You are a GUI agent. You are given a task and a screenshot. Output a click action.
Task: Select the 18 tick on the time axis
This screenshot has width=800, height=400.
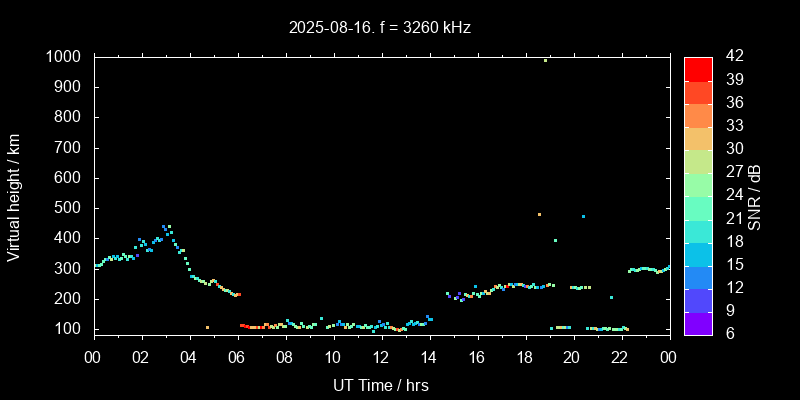pos(524,357)
